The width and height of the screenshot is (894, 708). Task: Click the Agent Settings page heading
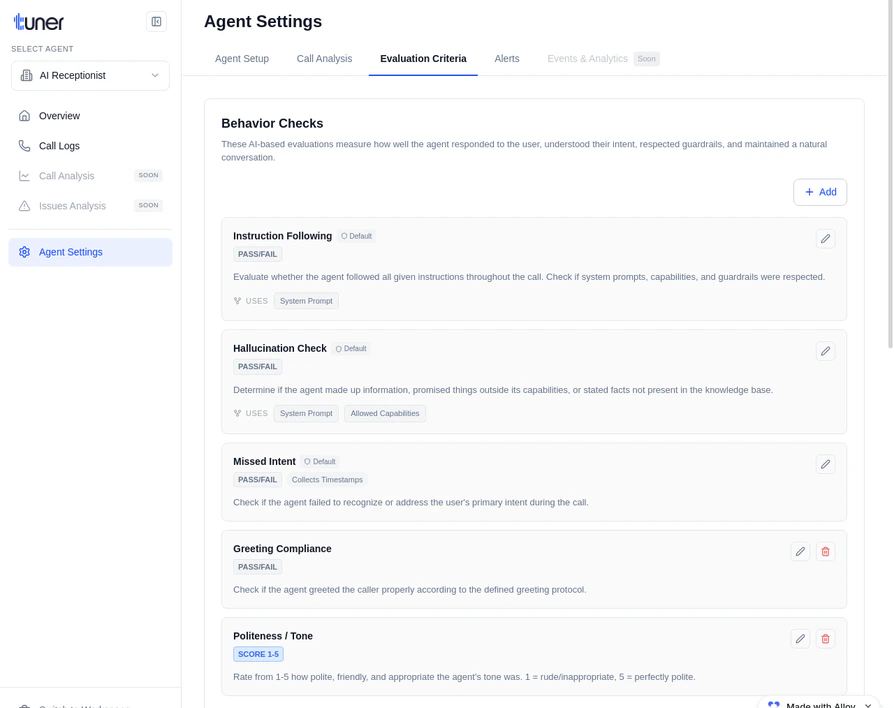click(x=263, y=22)
